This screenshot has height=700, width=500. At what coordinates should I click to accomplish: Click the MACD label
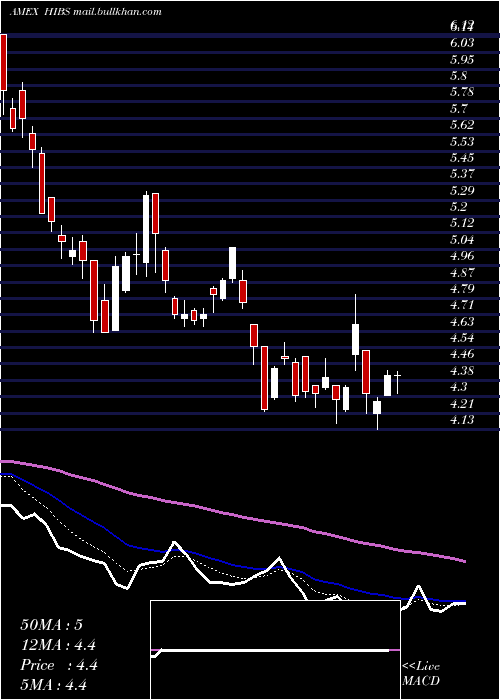pos(421,681)
